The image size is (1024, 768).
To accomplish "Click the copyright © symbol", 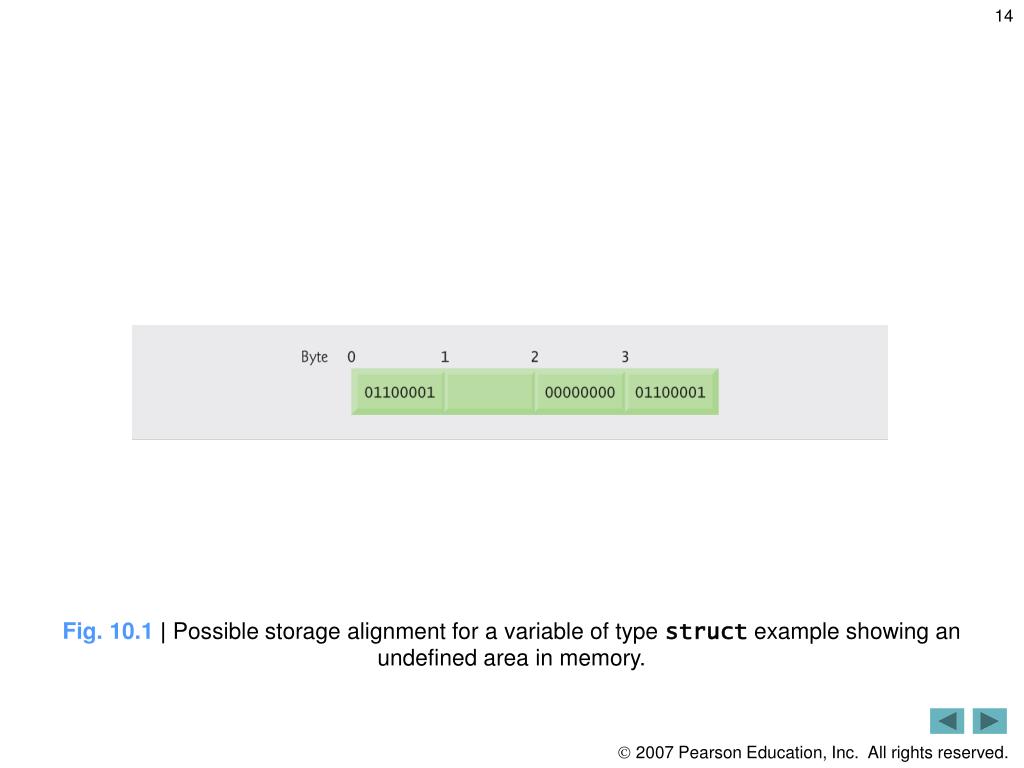I will tap(624, 754).
